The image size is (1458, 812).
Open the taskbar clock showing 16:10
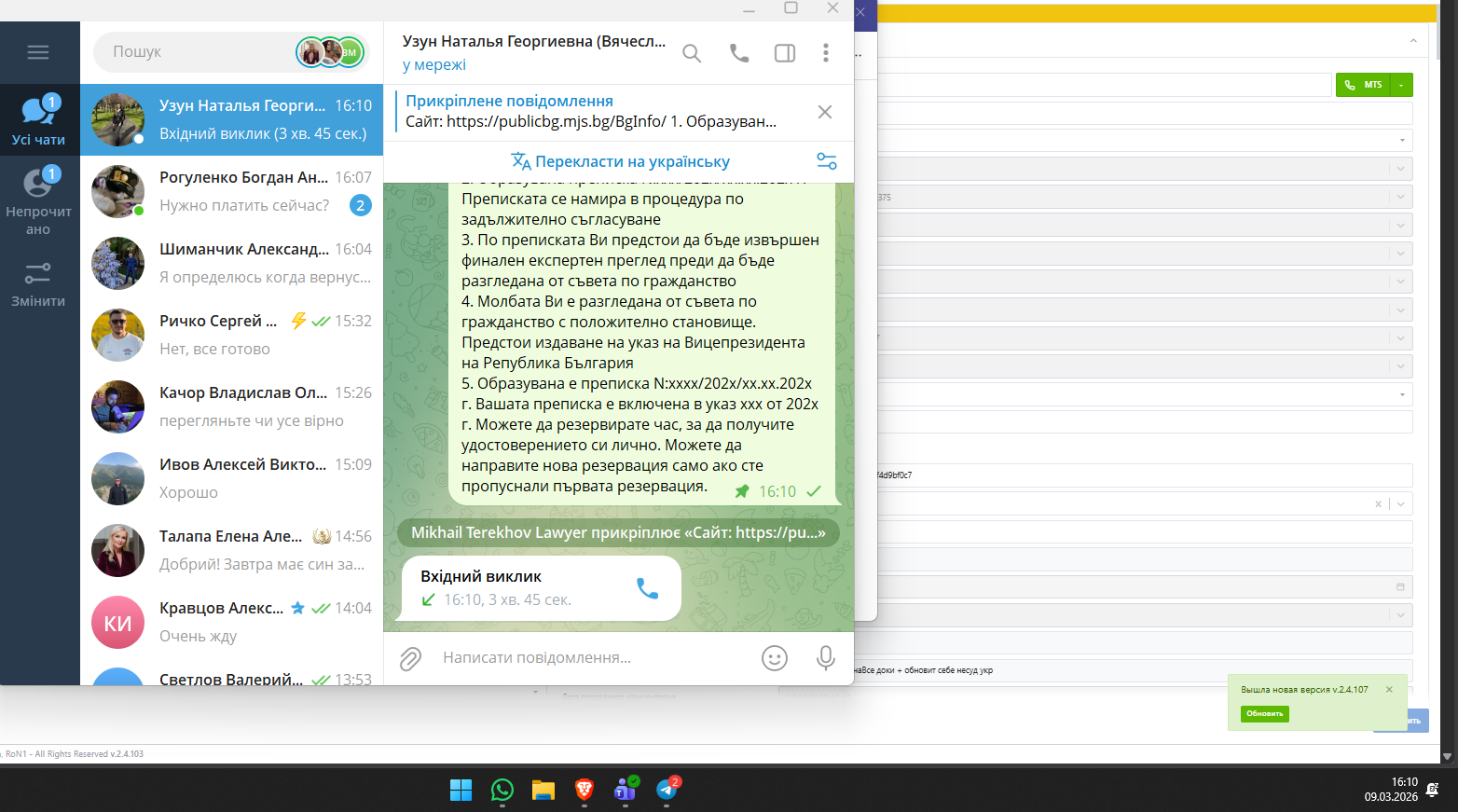tap(1391, 790)
